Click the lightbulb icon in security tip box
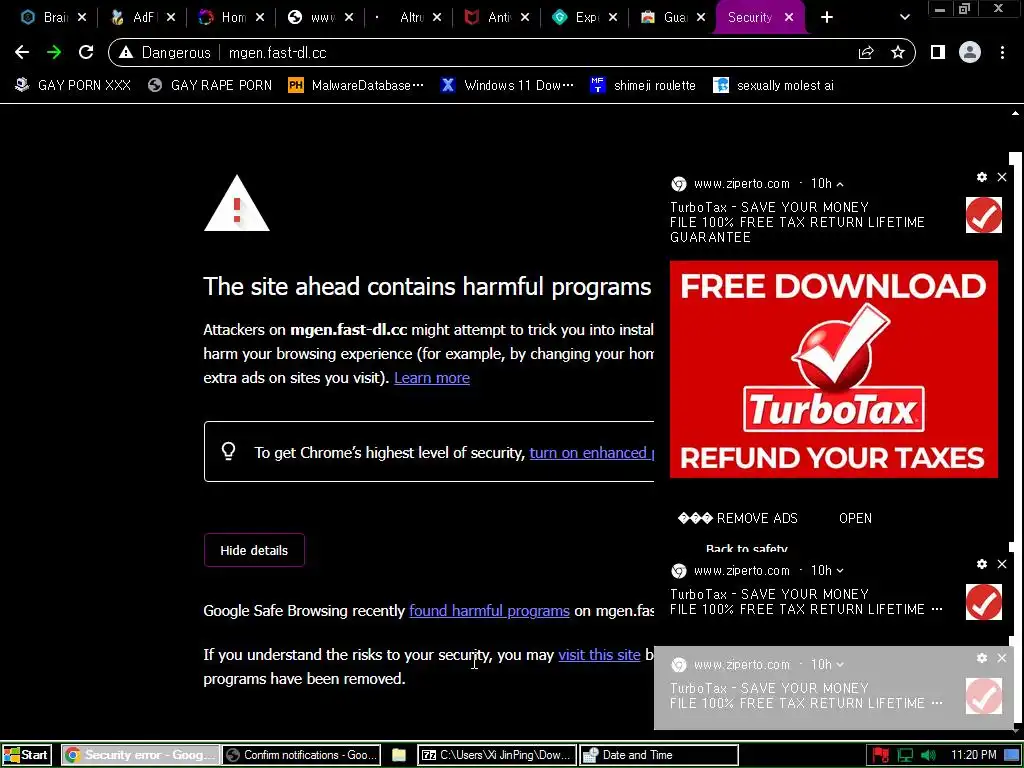This screenshot has width=1024, height=768. [x=229, y=451]
